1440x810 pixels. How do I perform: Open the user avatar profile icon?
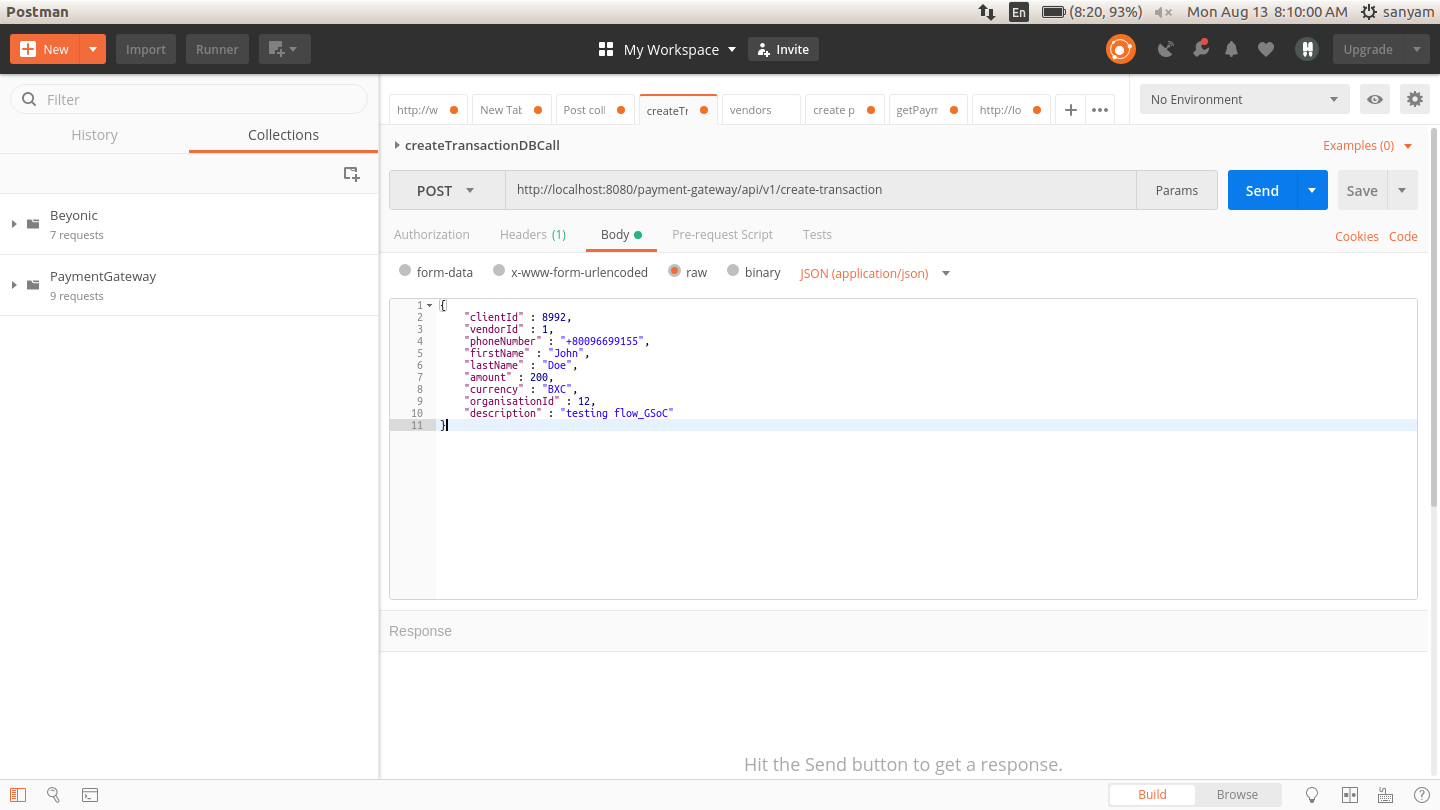click(1306, 49)
